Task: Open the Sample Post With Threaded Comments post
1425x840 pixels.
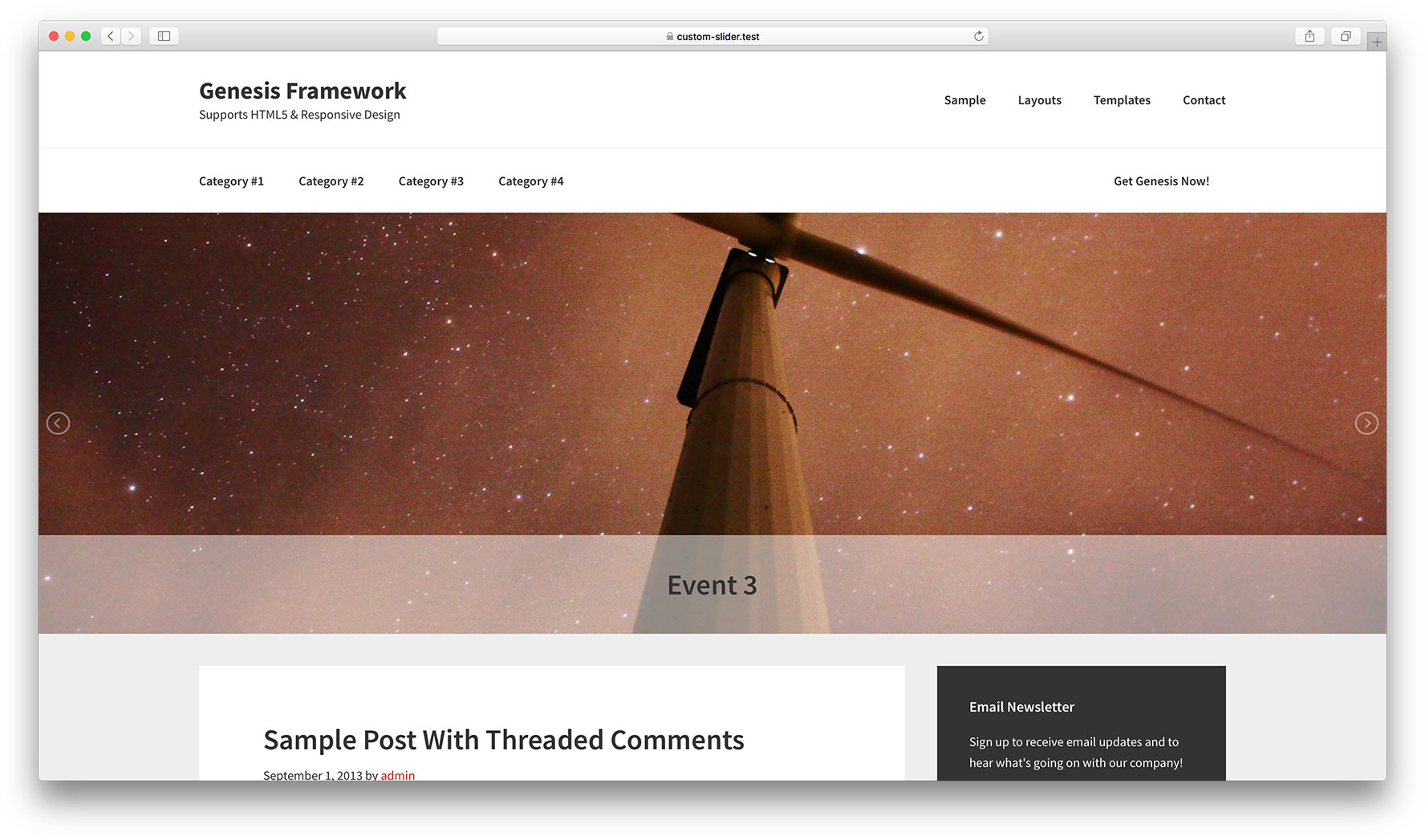Action: [503, 740]
